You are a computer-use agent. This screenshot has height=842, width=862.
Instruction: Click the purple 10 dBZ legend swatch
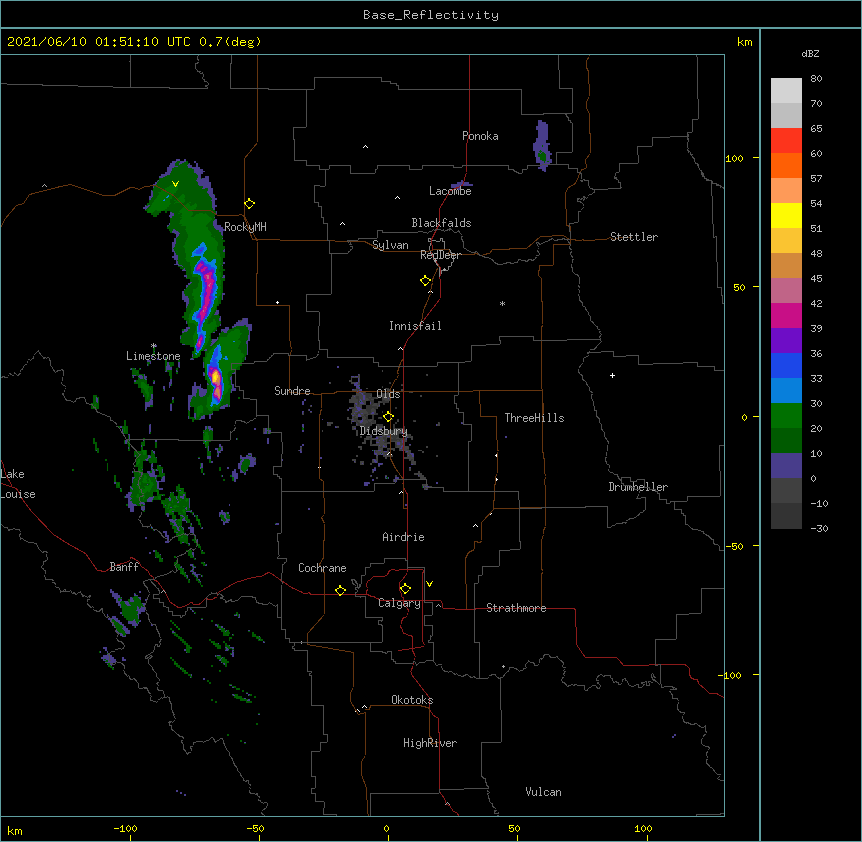(786, 466)
